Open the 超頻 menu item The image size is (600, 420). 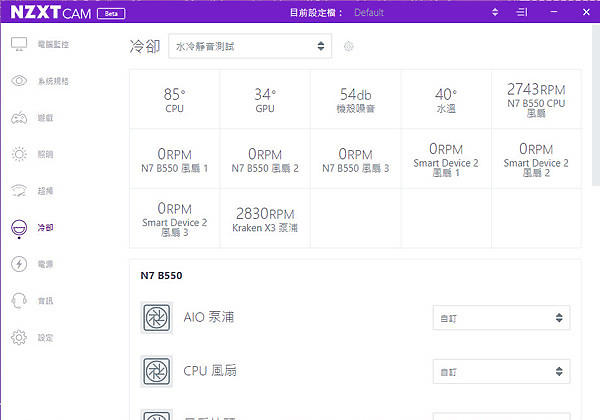46,191
